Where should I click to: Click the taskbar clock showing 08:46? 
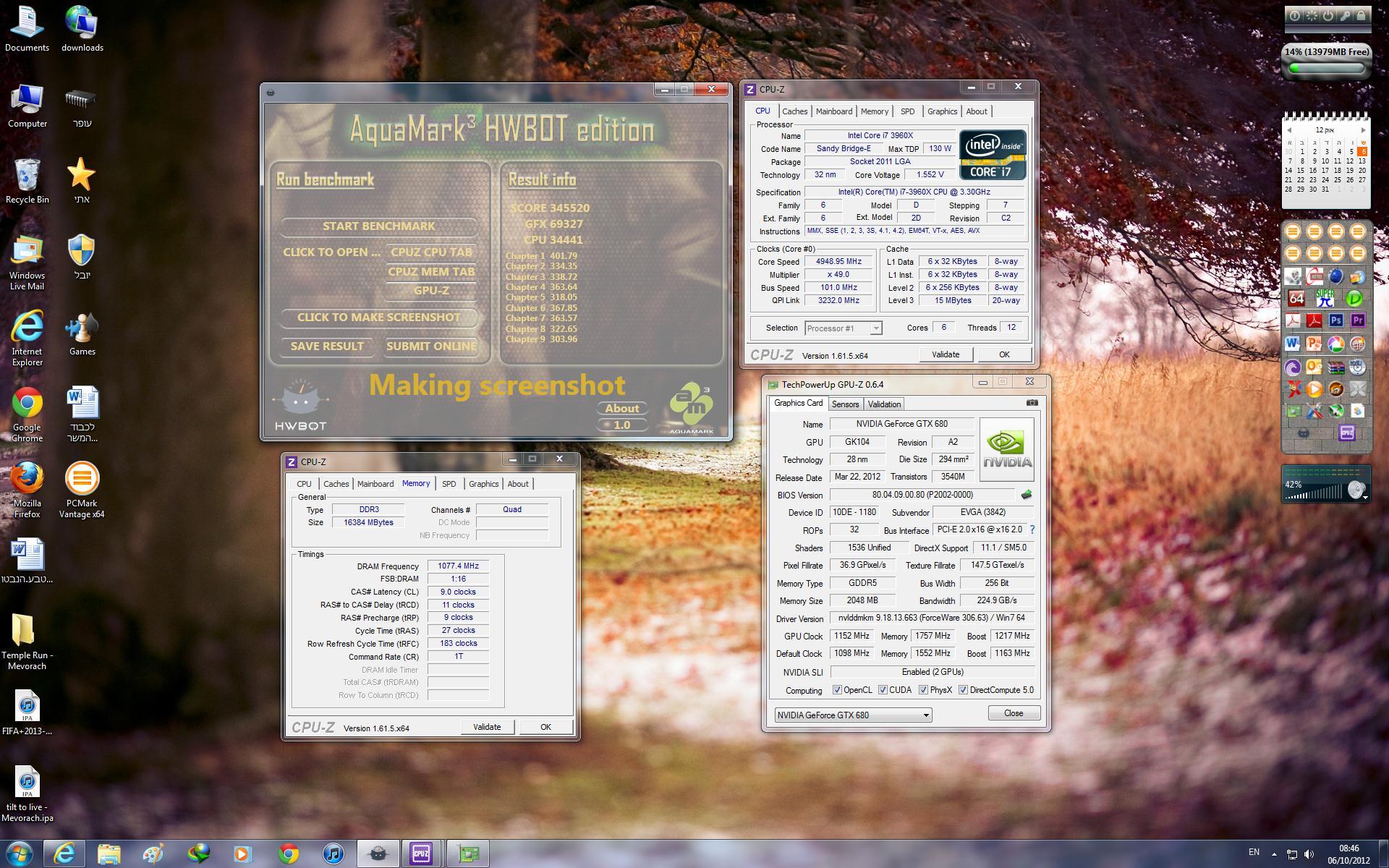[1348, 848]
